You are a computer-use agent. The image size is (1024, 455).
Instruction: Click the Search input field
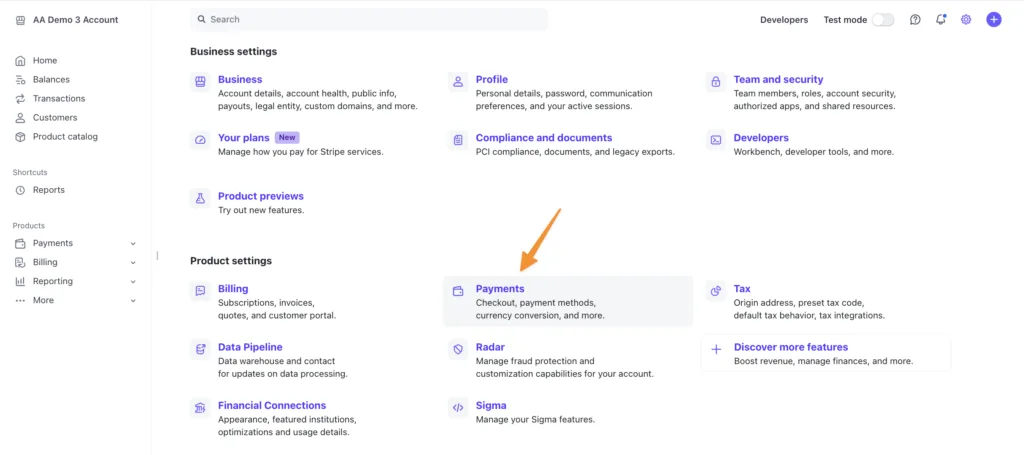click(x=369, y=20)
